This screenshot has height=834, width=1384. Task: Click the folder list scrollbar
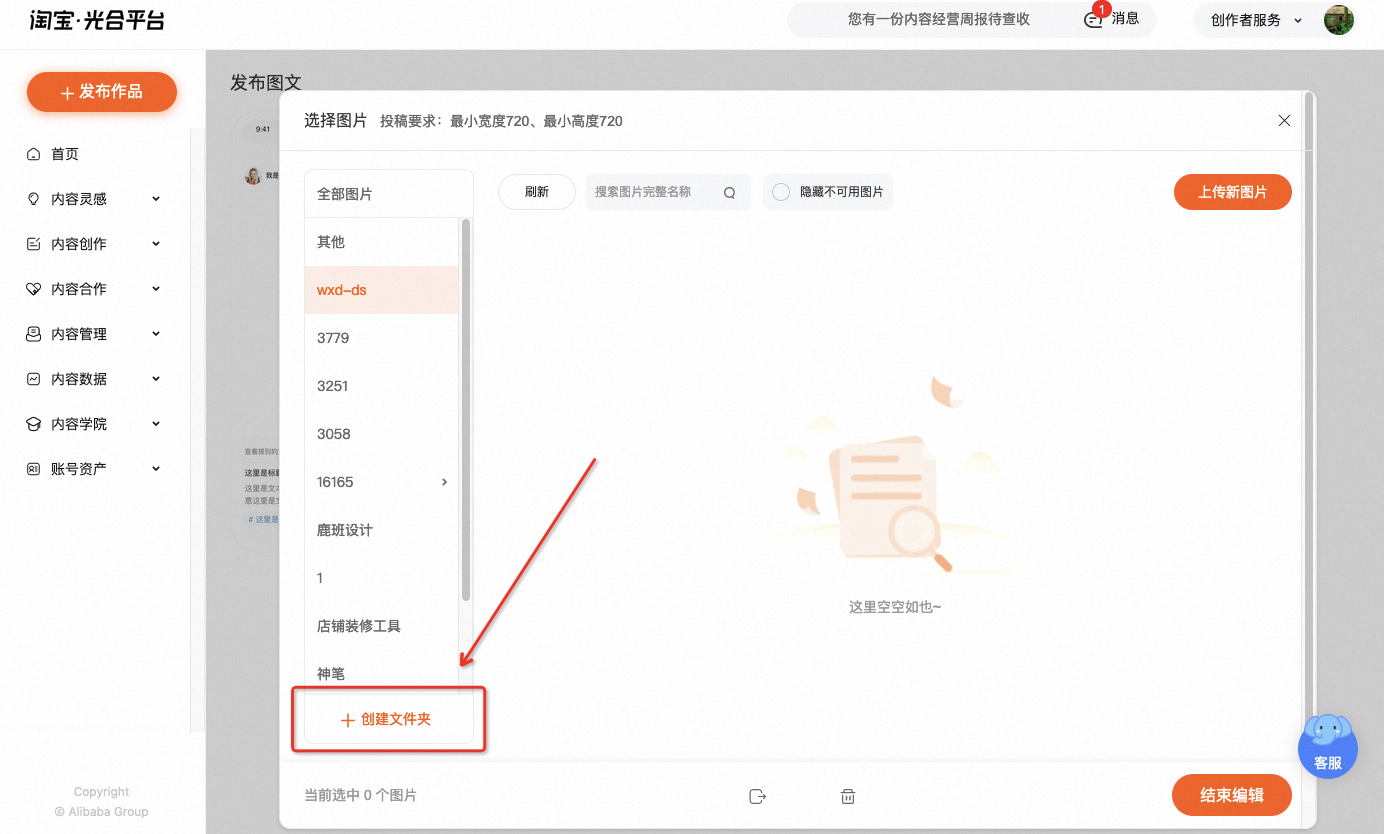pos(466,410)
